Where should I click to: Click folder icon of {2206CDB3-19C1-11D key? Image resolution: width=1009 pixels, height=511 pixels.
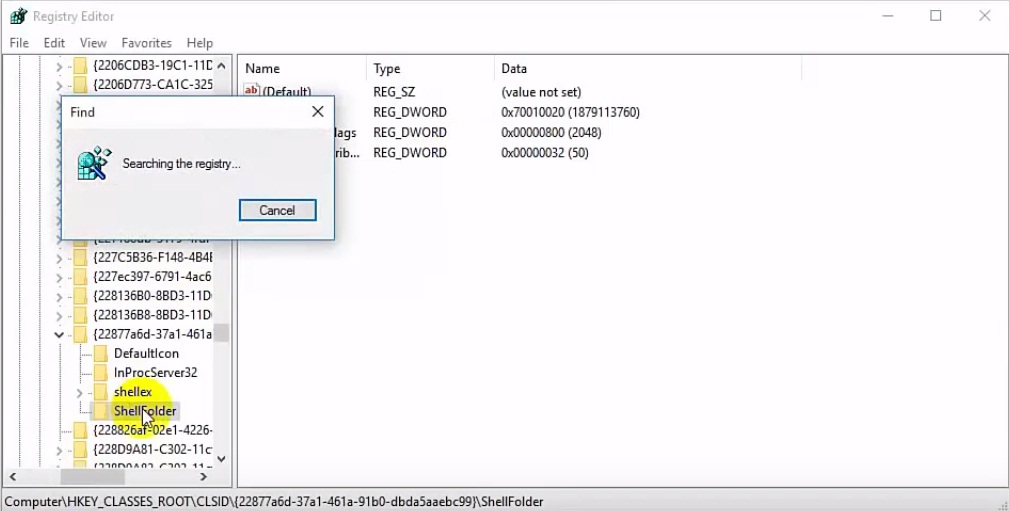pyautogui.click(x=80, y=66)
